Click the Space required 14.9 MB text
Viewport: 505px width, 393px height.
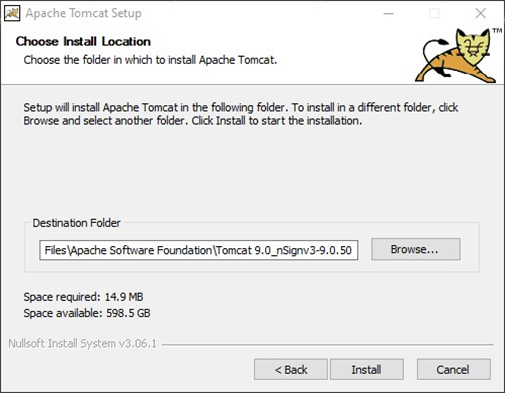pyautogui.click(x=83, y=297)
